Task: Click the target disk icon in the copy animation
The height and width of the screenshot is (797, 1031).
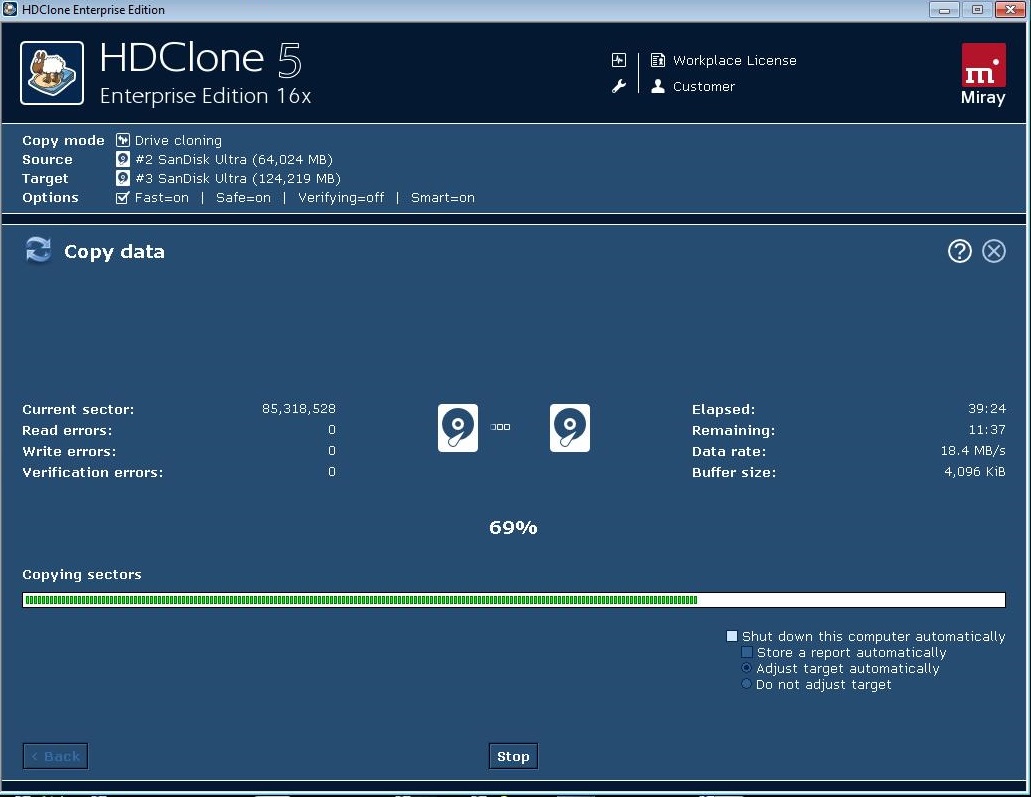Action: point(569,428)
